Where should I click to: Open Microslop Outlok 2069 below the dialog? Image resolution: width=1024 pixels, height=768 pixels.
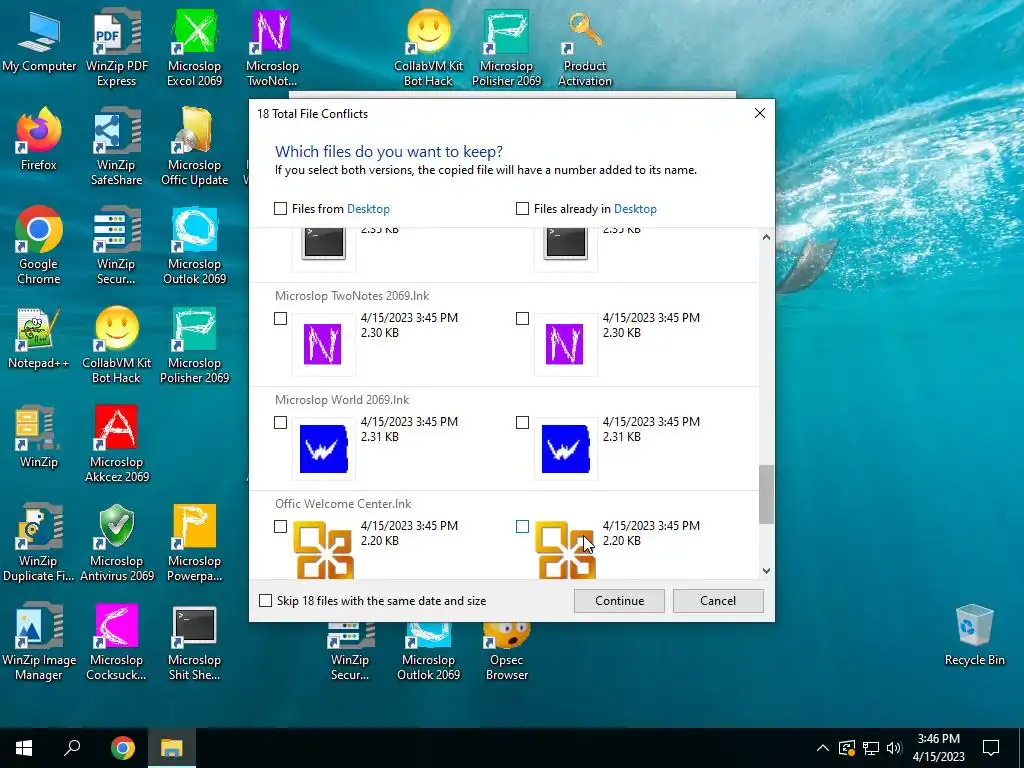(x=428, y=652)
